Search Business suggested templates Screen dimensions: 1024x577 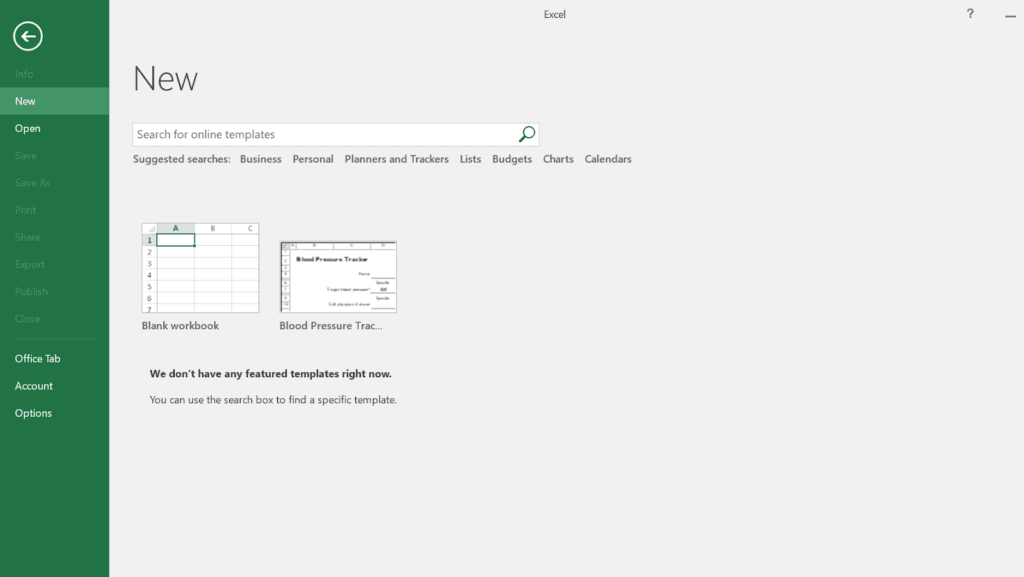click(x=261, y=159)
